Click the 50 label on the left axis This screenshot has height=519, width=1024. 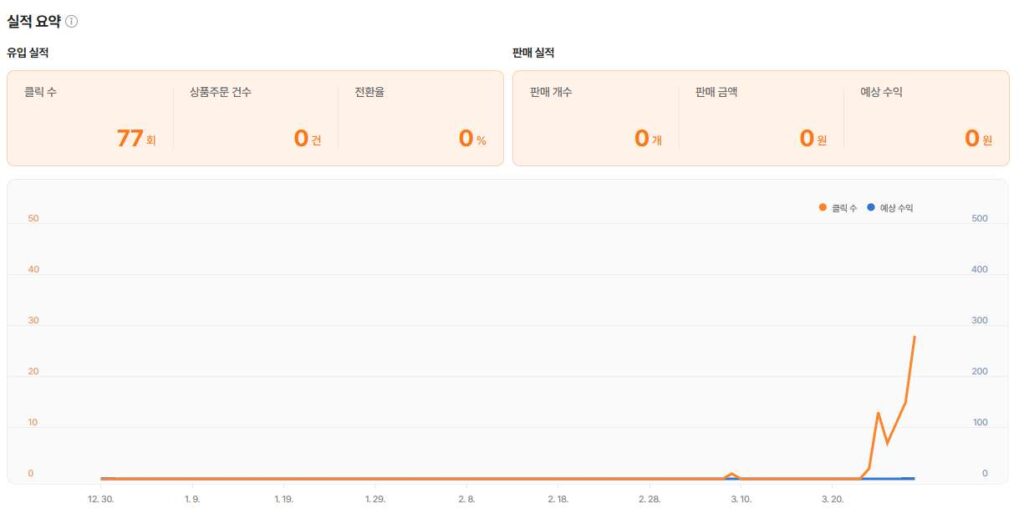click(33, 218)
